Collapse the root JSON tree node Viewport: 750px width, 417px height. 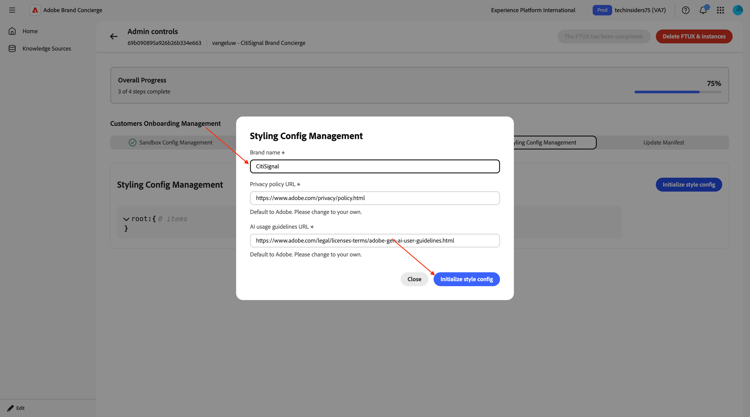click(x=126, y=219)
